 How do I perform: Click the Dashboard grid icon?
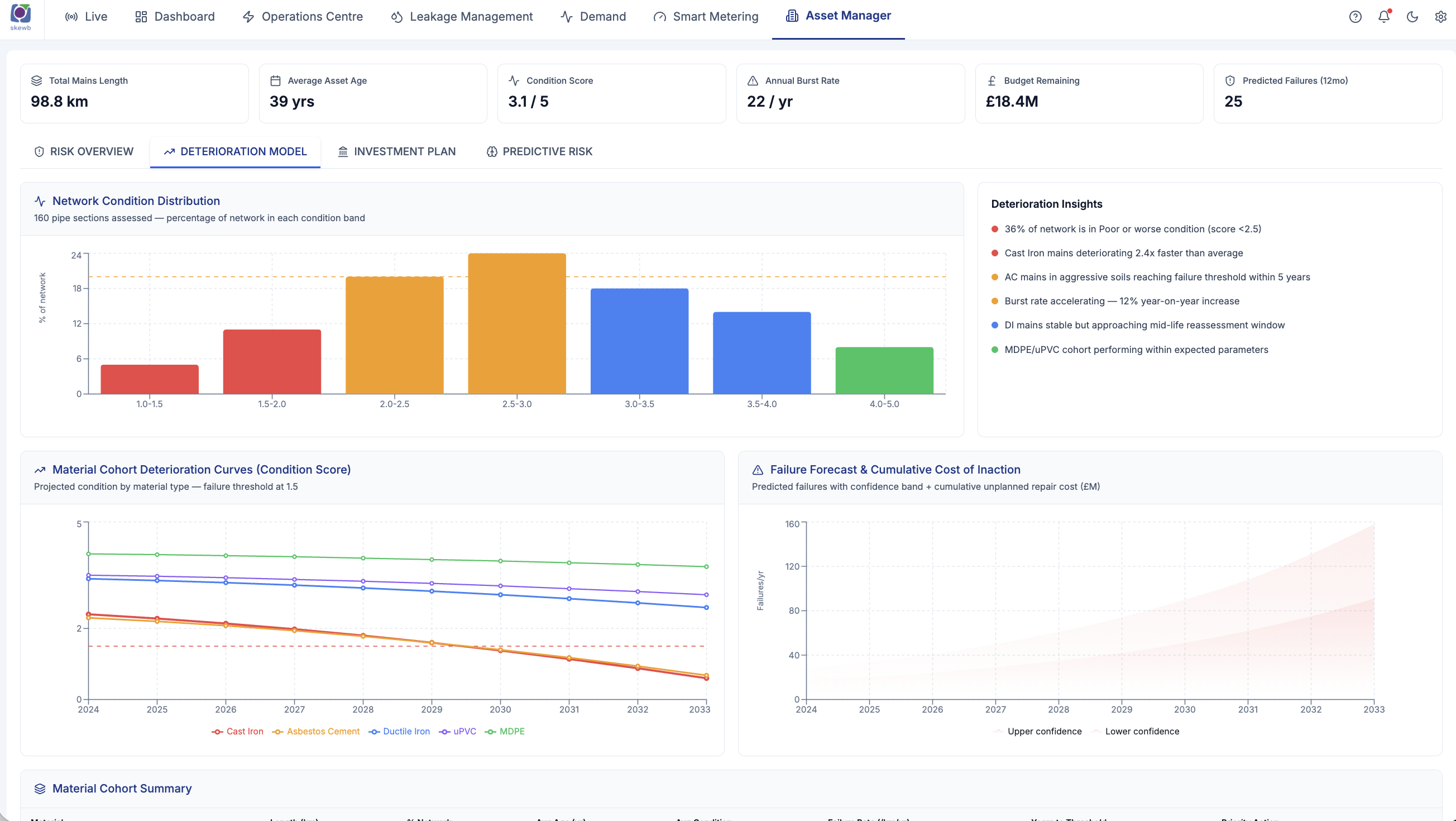141,17
